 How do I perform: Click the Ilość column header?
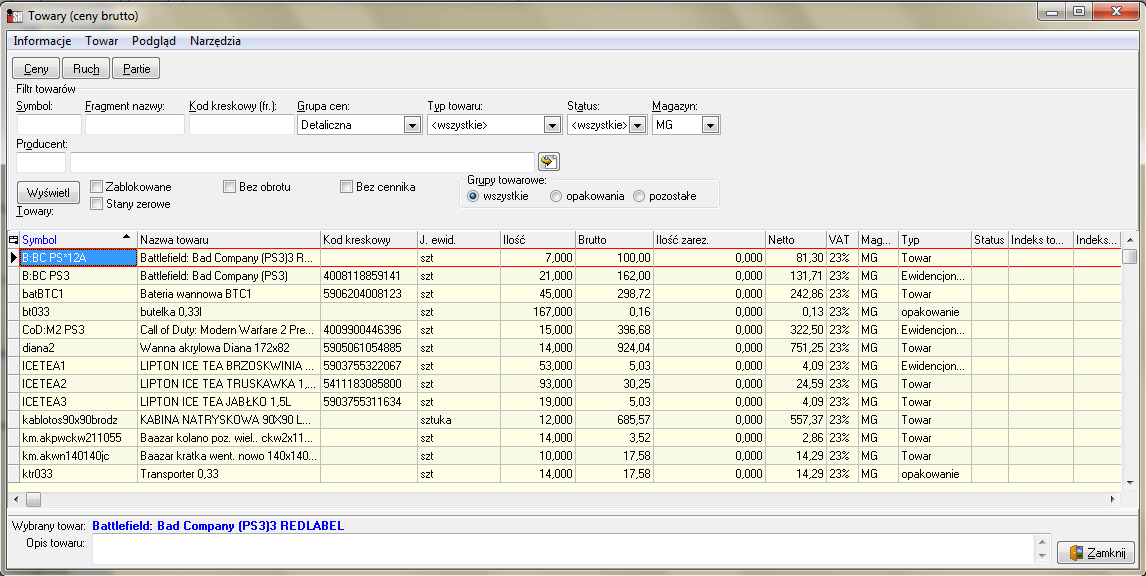(x=538, y=240)
